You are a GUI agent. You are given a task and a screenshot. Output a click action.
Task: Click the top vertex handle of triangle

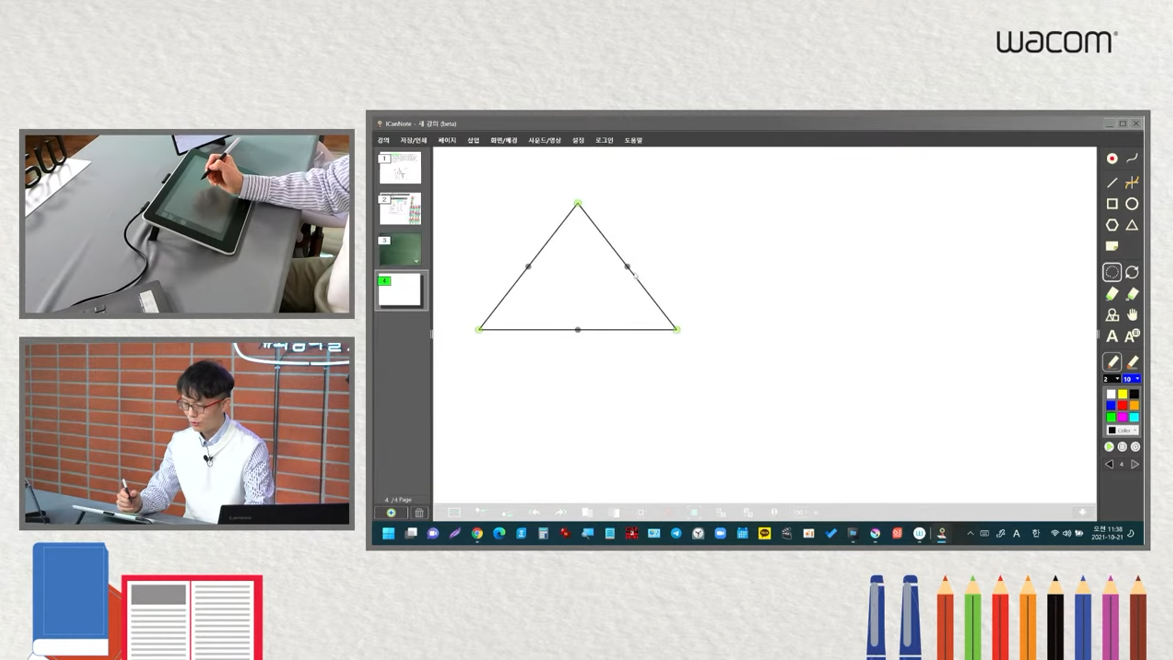point(578,203)
